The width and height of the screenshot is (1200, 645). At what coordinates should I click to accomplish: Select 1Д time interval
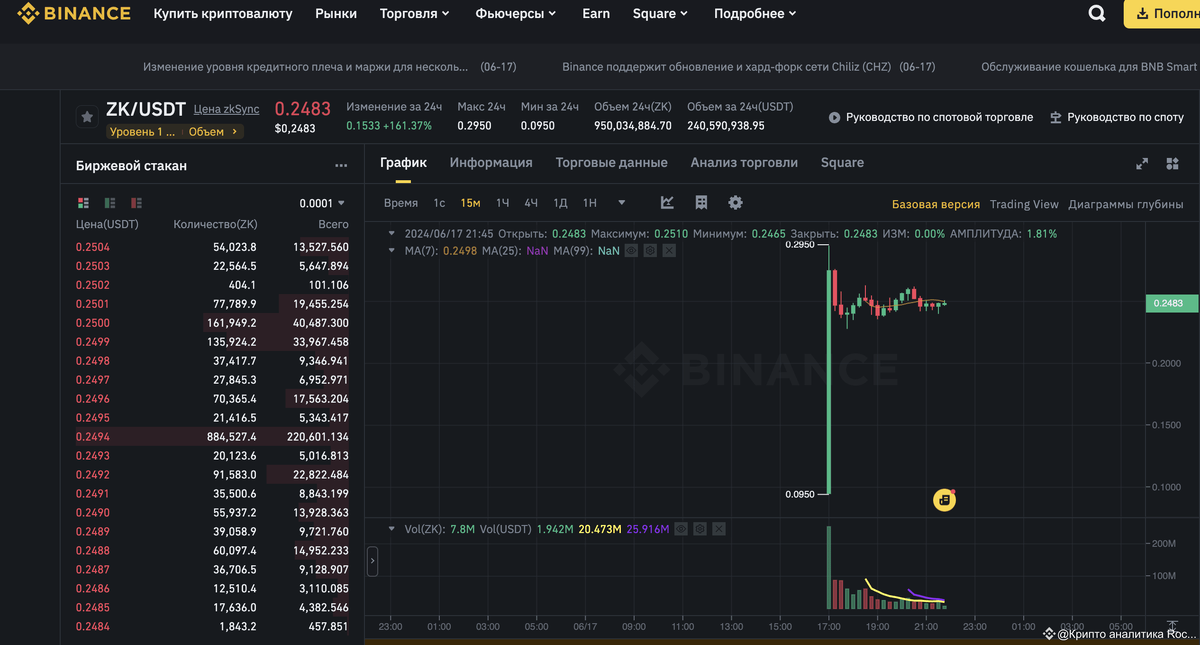[x=560, y=203]
